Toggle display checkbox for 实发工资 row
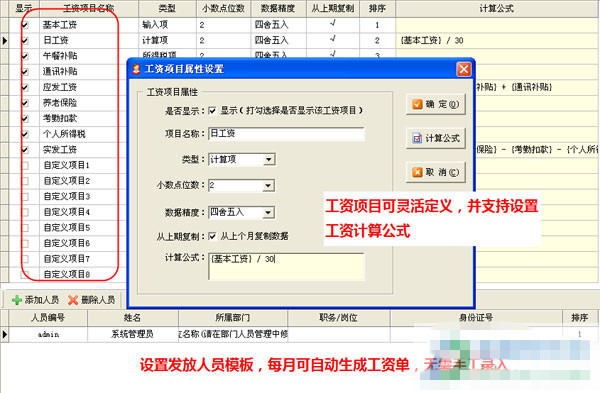This screenshot has height=393, width=600. tap(25, 150)
